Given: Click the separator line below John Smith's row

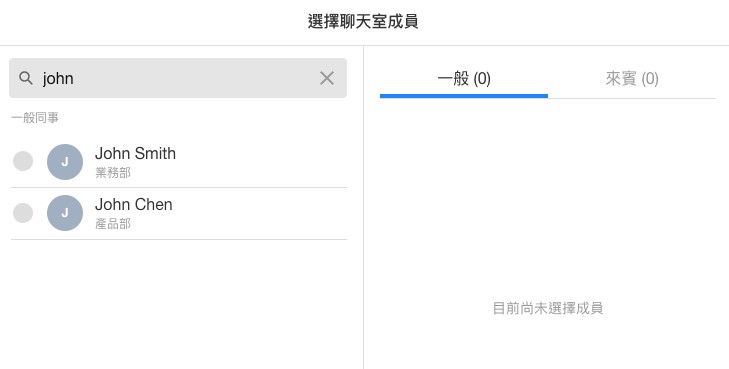Looking at the screenshot, I should (179, 188).
